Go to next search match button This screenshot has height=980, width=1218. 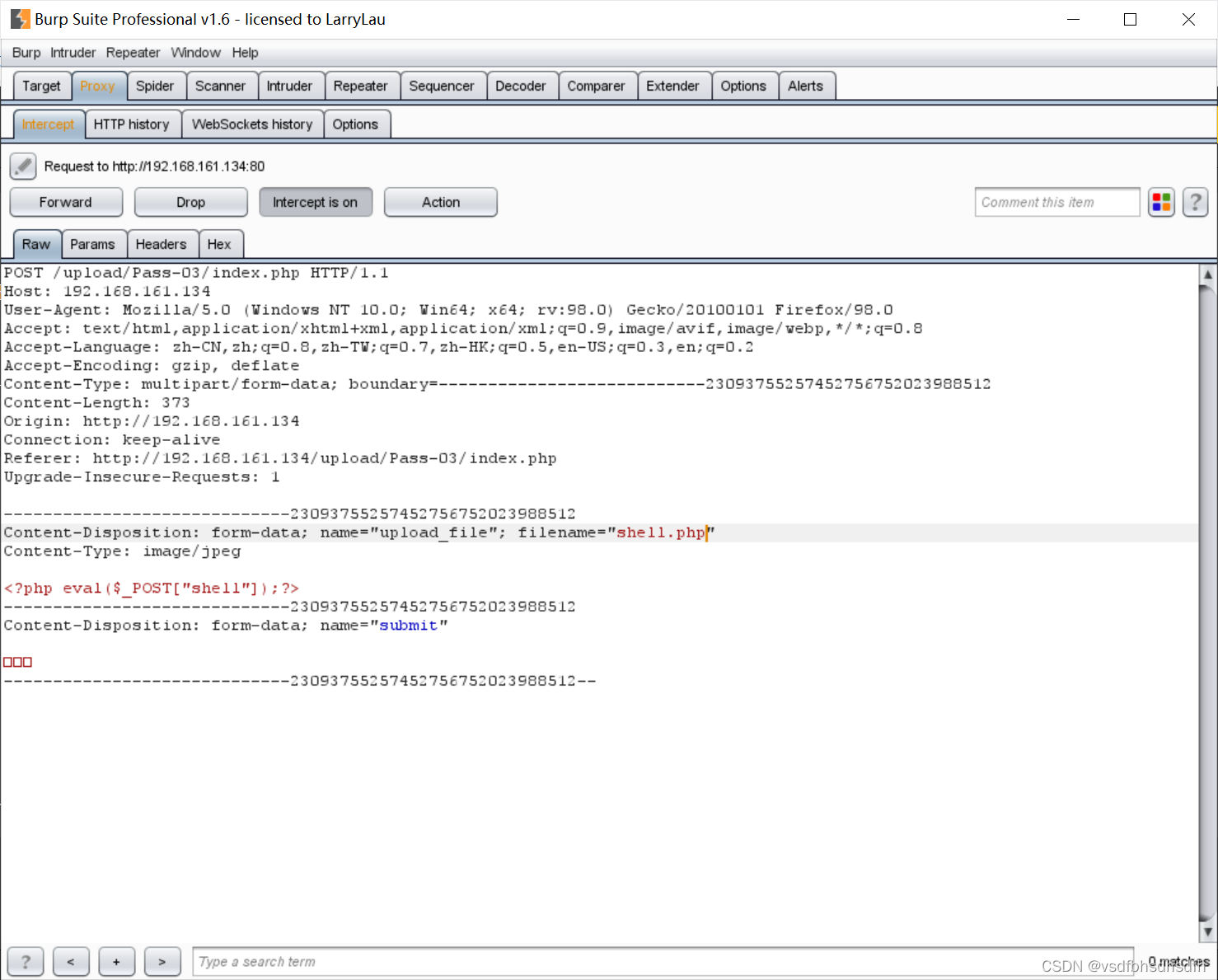click(162, 962)
